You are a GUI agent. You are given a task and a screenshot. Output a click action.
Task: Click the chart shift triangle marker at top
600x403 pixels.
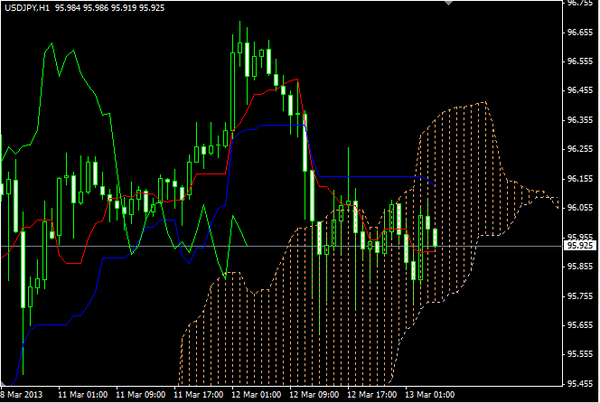pos(448,3)
